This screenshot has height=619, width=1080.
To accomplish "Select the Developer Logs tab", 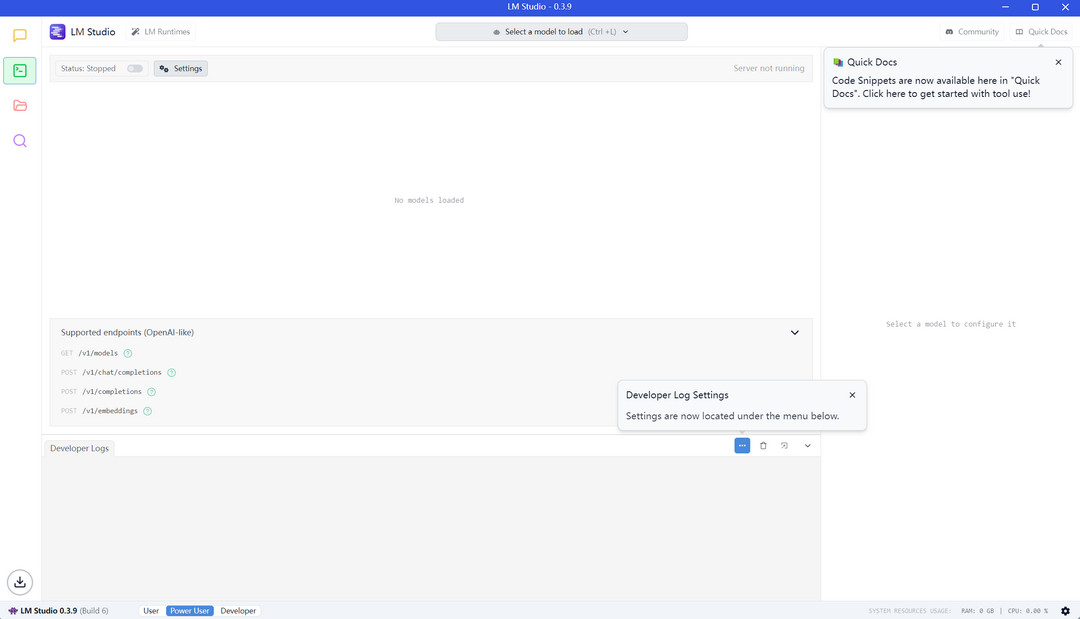I will coord(80,448).
